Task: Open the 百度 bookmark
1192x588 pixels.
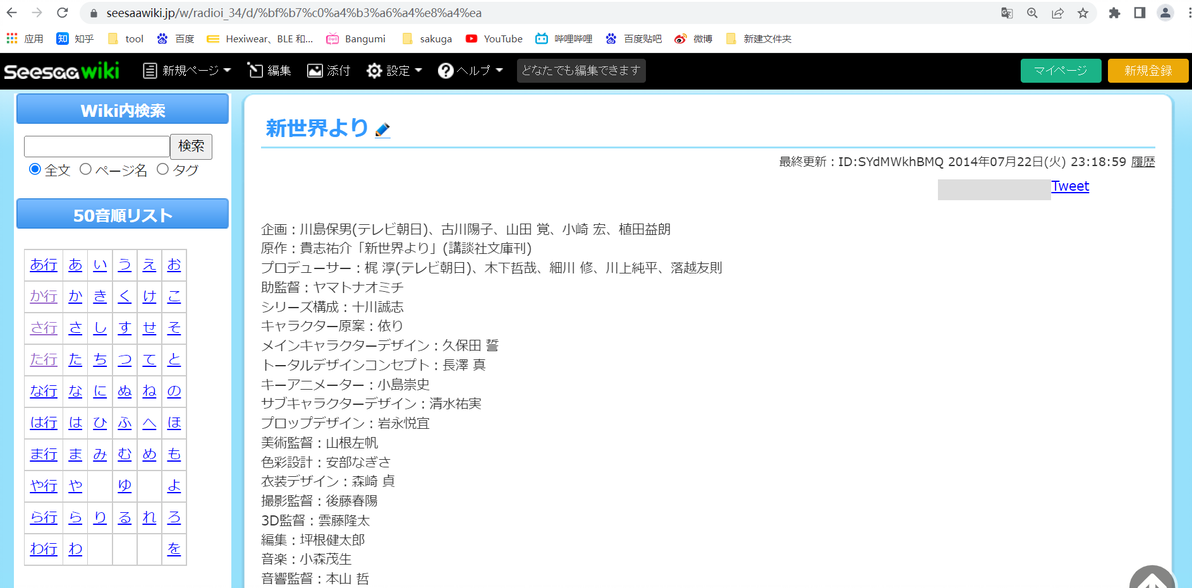Action: coord(176,39)
